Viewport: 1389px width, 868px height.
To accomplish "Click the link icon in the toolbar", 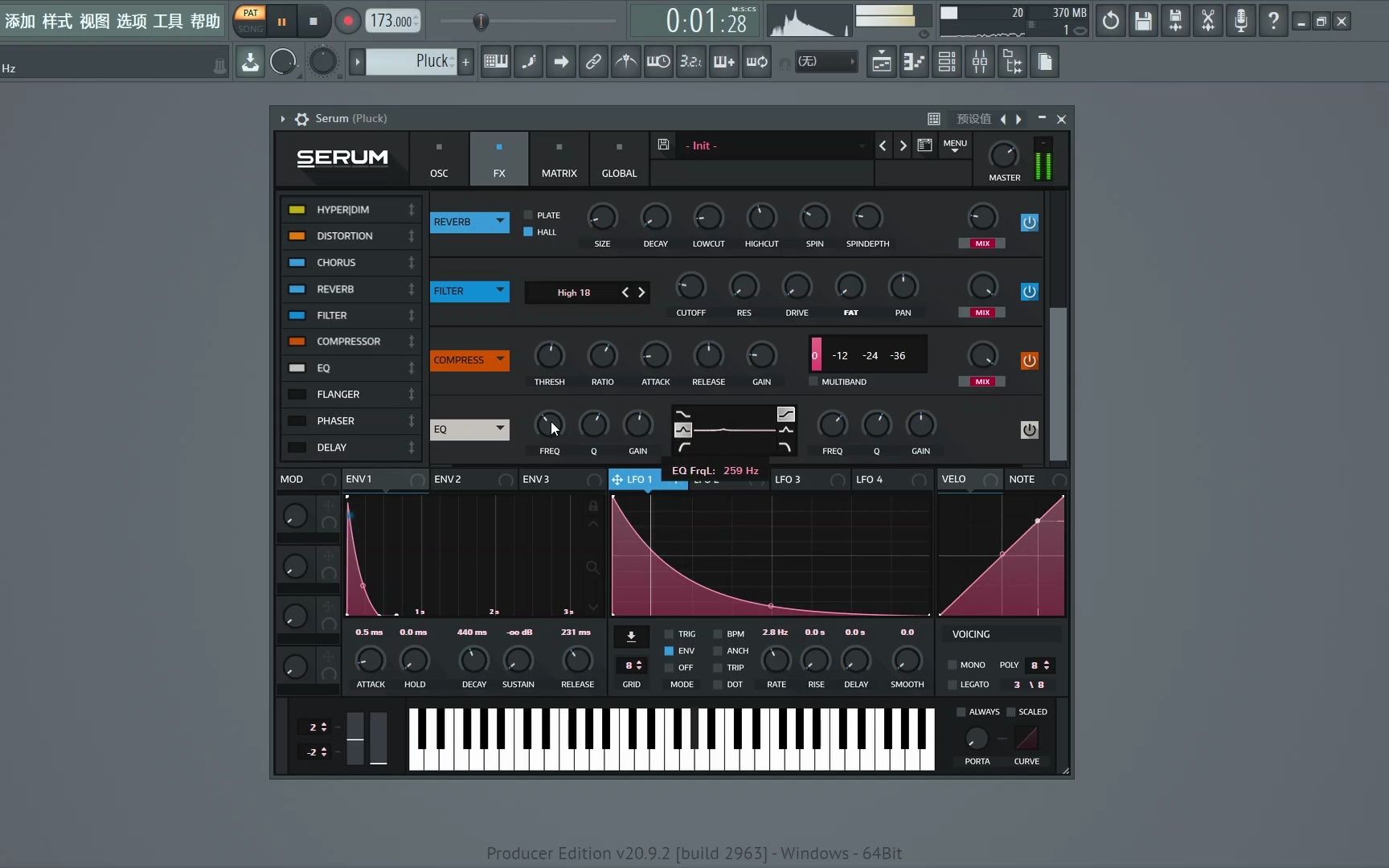I will (593, 61).
